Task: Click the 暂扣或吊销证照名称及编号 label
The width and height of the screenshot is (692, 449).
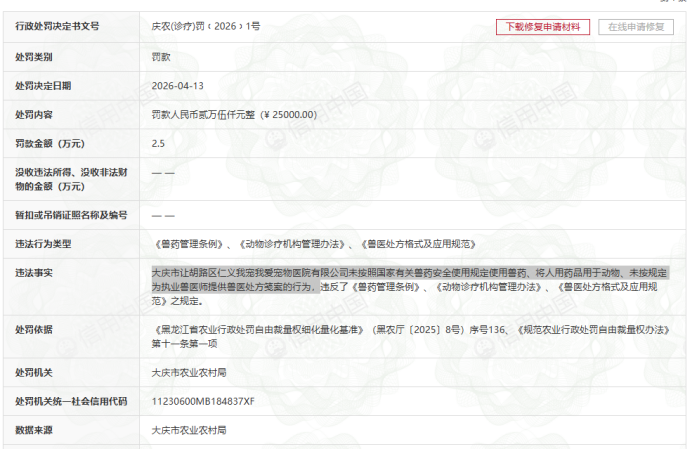Action: [x=71, y=215]
